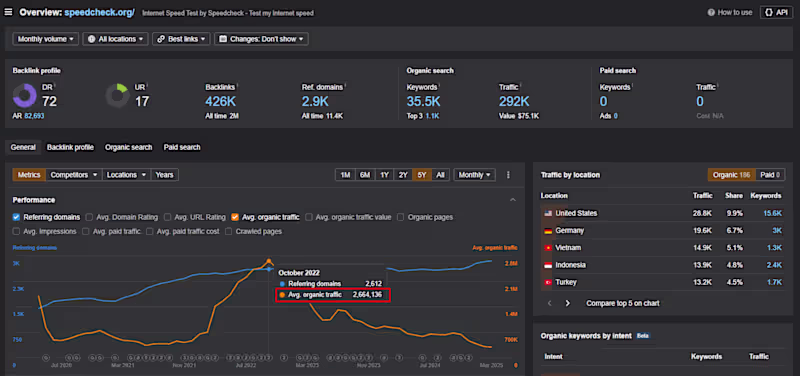The width and height of the screenshot is (800, 376).
Task: Go to previous locations page arrow
Action: [549, 303]
